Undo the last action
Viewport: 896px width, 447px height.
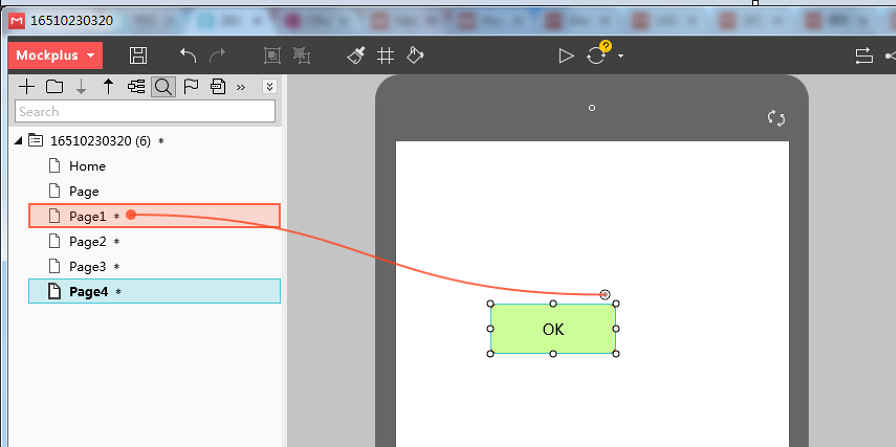click(188, 55)
